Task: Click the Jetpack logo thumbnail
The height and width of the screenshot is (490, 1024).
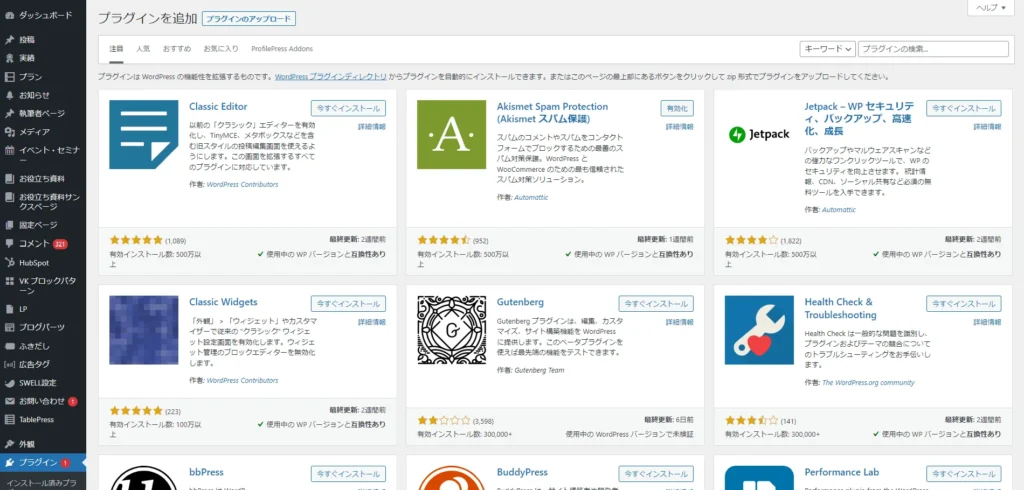Action: click(x=759, y=135)
